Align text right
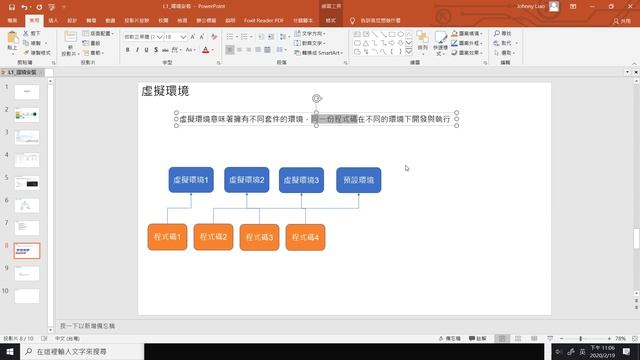The image size is (640, 360). (249, 50)
